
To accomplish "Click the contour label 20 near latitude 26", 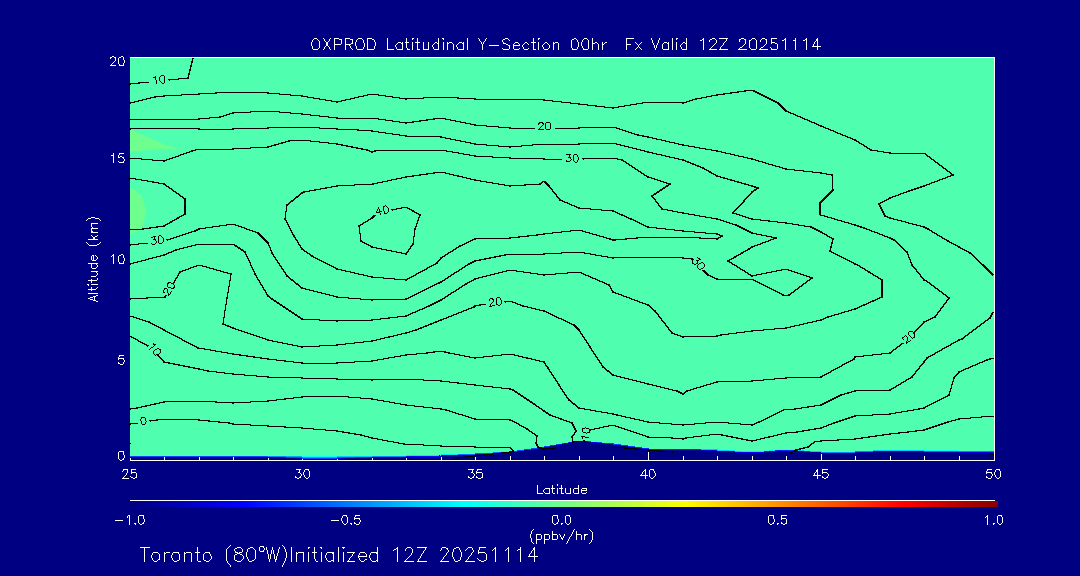I will [x=169, y=288].
